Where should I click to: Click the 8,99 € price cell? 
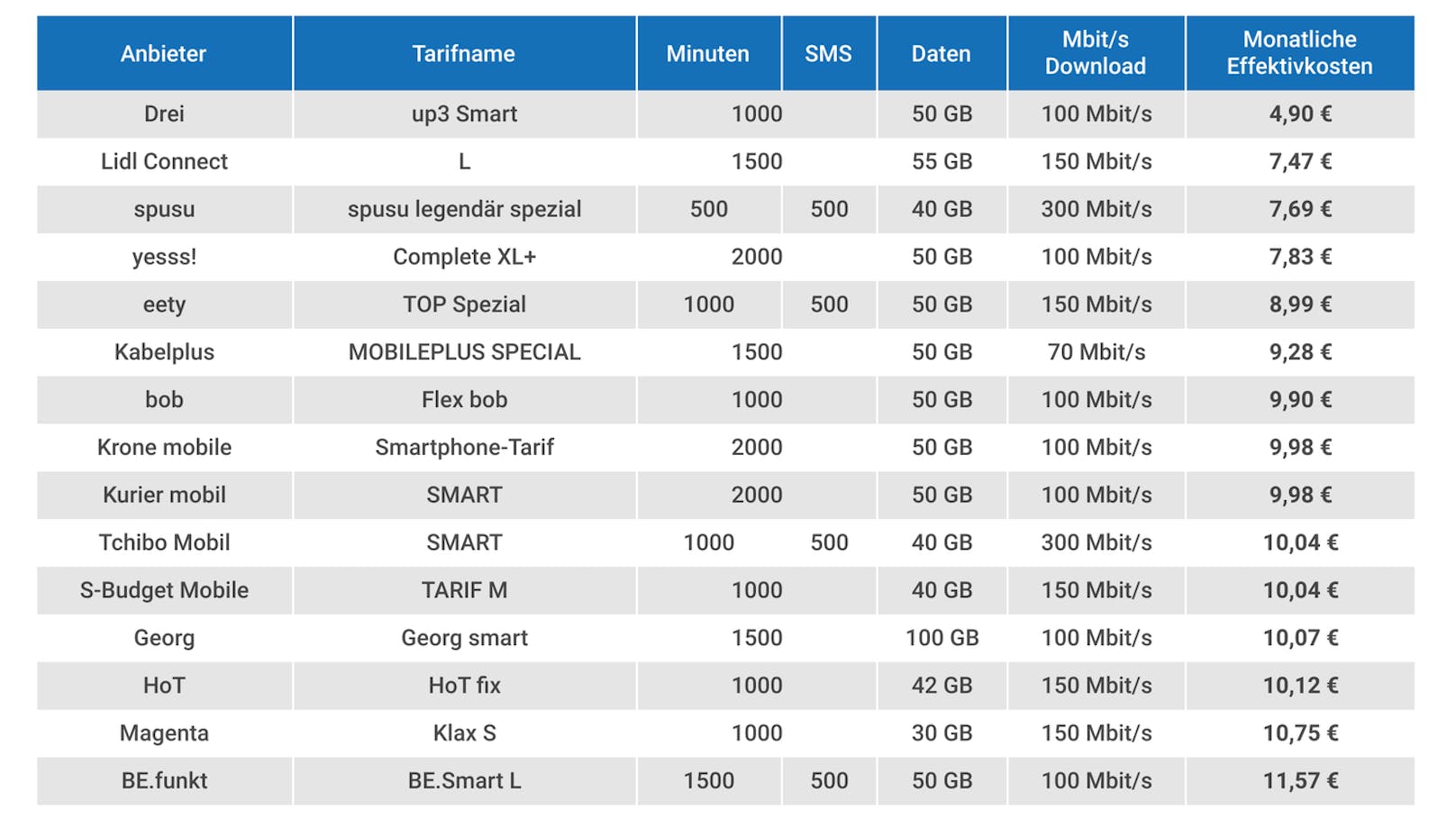pos(1300,305)
